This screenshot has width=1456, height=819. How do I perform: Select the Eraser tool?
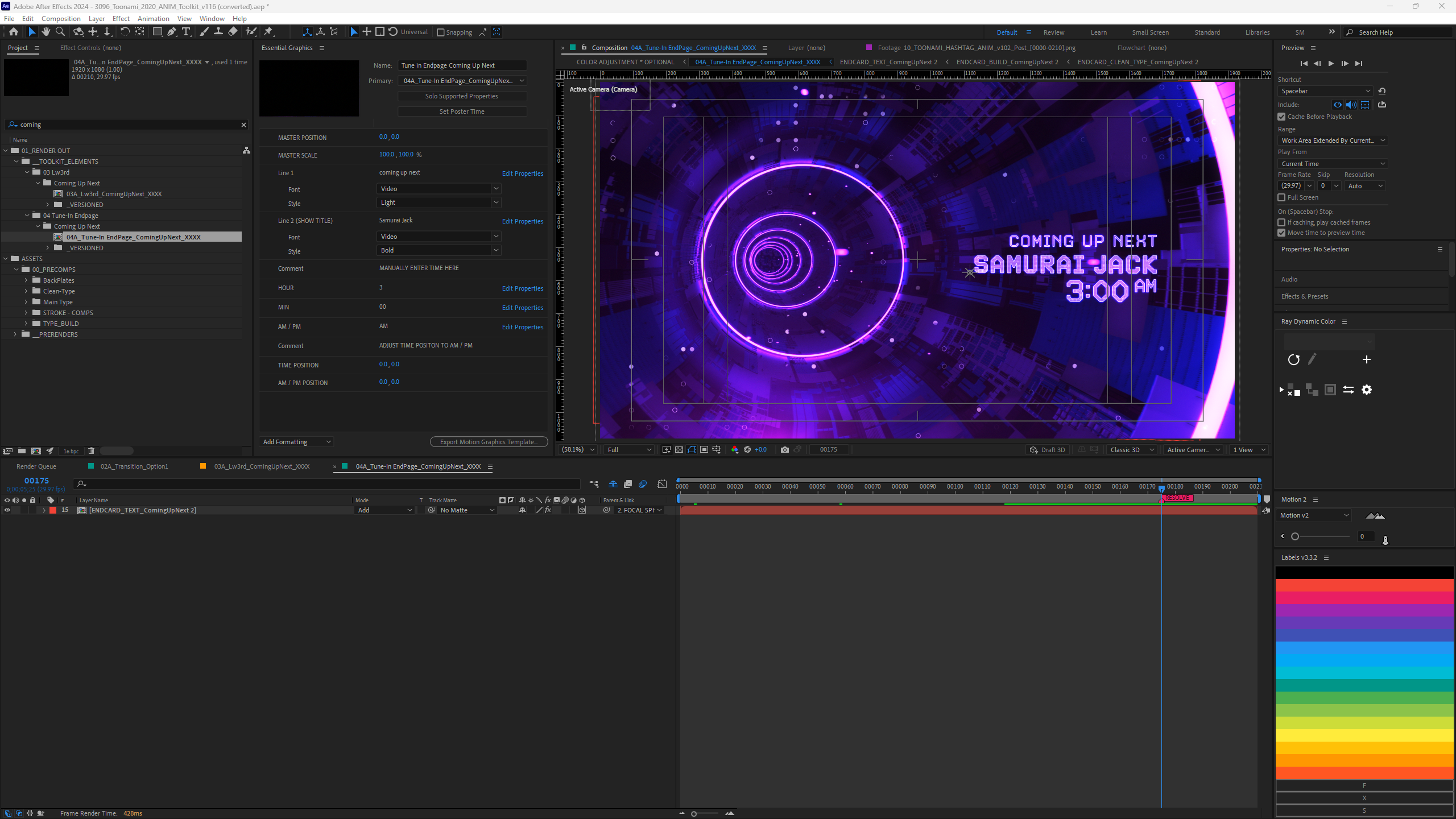coord(233,32)
